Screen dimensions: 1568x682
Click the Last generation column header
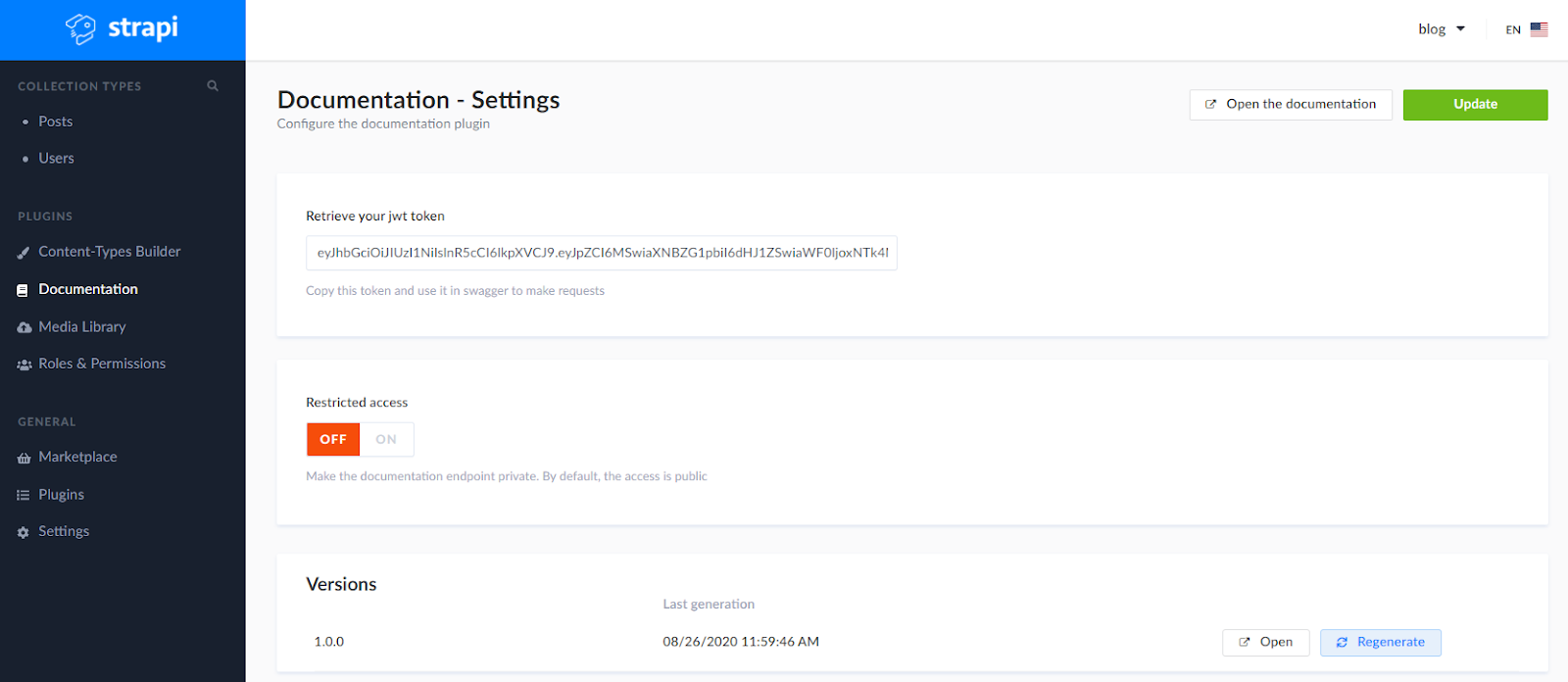click(x=709, y=604)
